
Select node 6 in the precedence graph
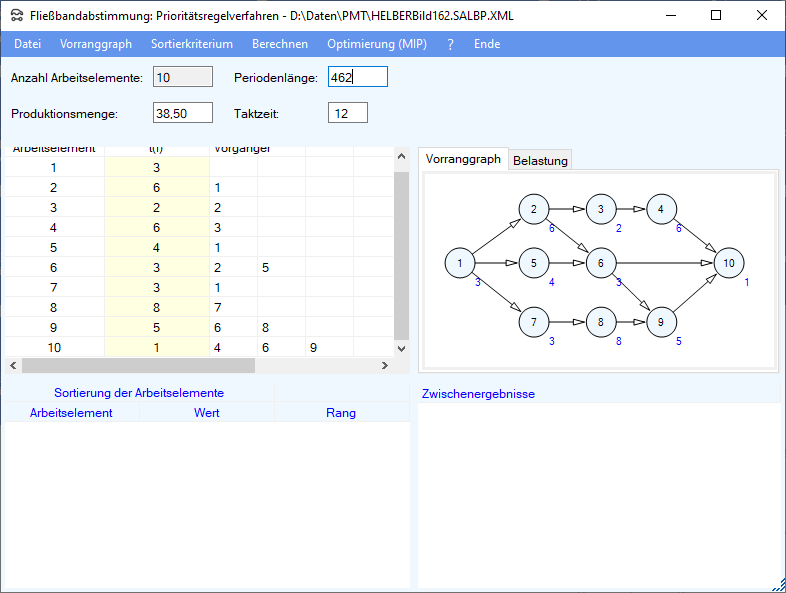point(601,263)
